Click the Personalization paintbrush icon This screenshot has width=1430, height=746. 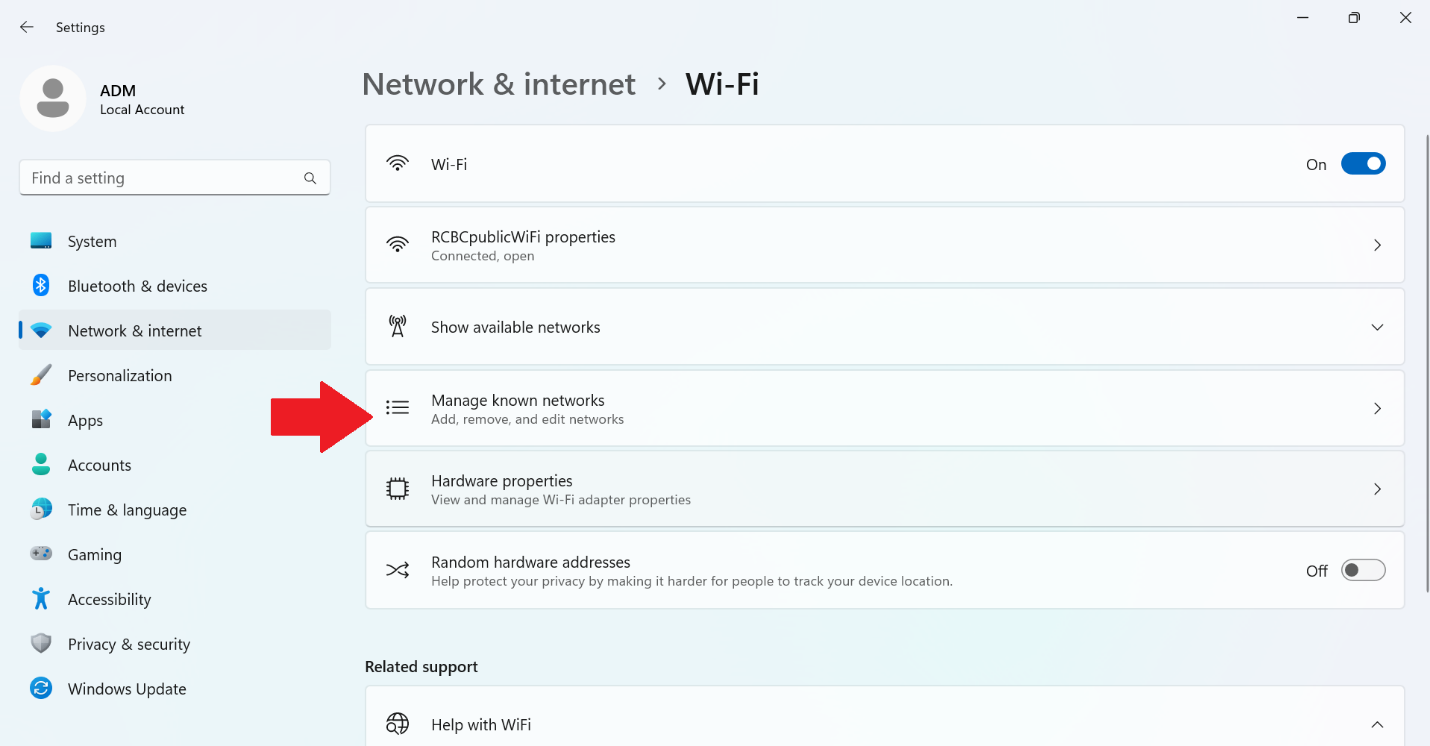[41, 376]
